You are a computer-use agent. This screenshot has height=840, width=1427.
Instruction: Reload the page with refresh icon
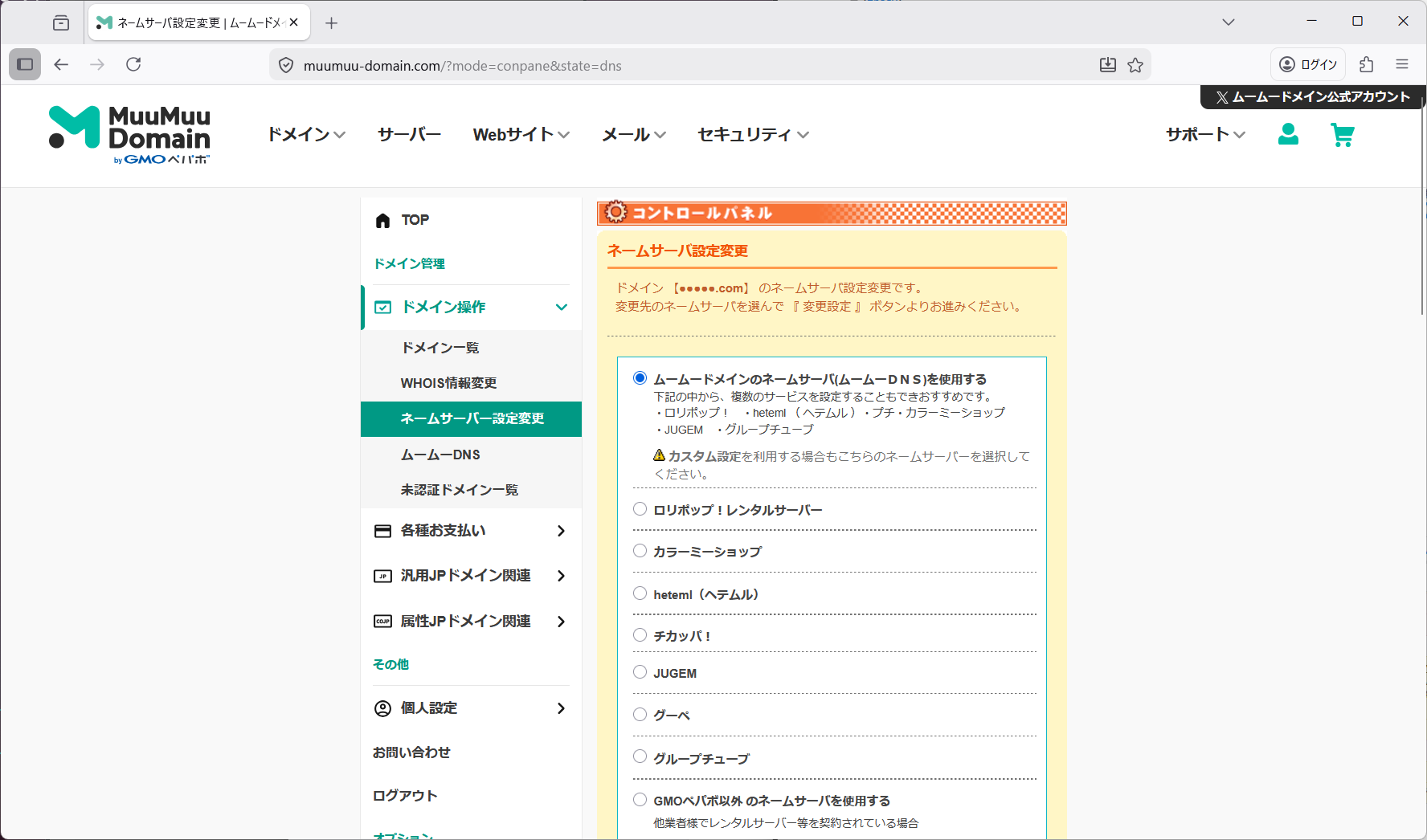click(x=133, y=64)
